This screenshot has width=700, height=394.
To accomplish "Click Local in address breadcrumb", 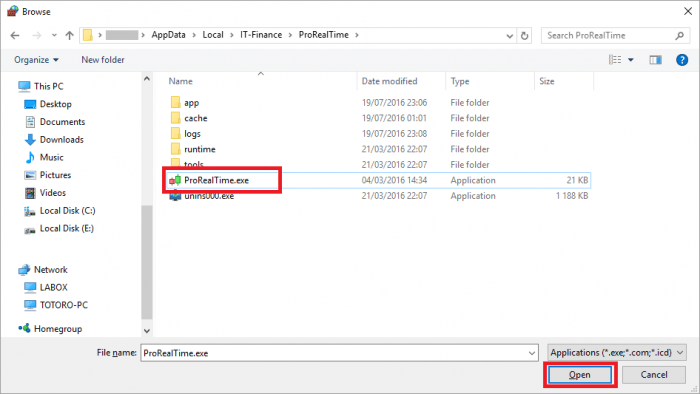I will pyautogui.click(x=213, y=35).
